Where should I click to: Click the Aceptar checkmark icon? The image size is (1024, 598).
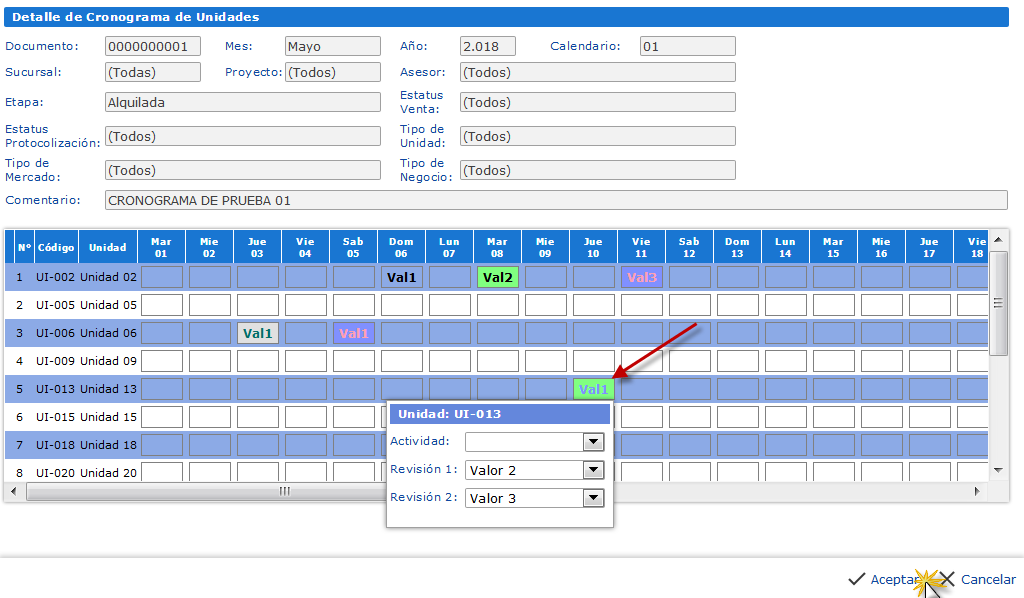(856, 579)
